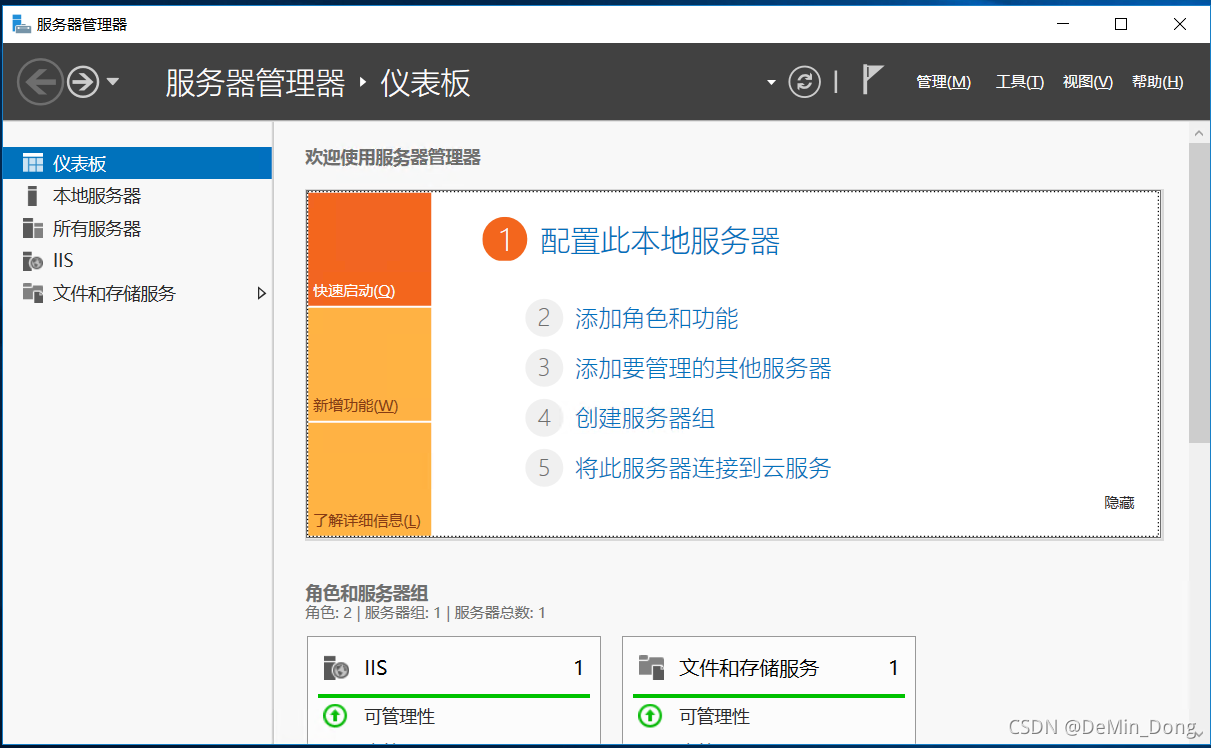Open the 管理(M) menu
This screenshot has height=748, width=1211.
pos(942,82)
